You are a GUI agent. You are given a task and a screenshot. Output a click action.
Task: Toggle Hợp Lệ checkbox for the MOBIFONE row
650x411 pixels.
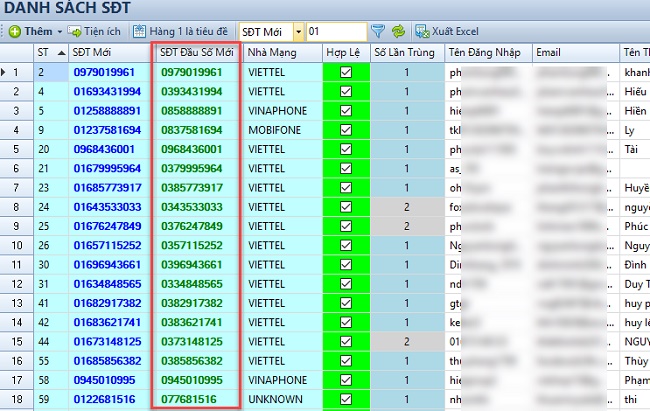(x=346, y=129)
